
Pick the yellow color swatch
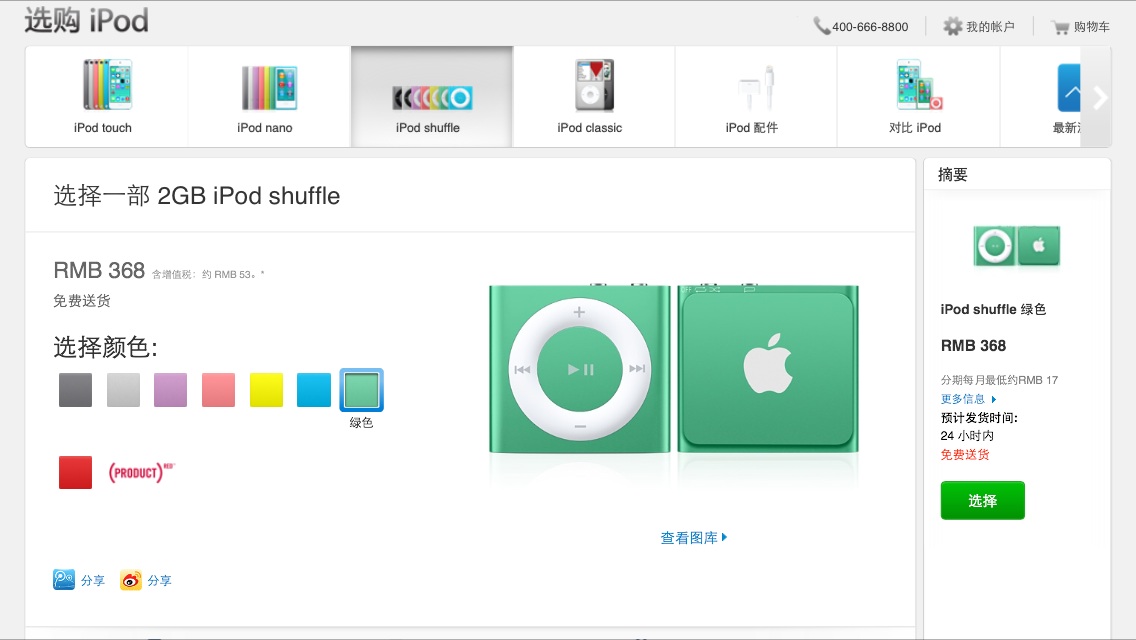tap(266, 390)
